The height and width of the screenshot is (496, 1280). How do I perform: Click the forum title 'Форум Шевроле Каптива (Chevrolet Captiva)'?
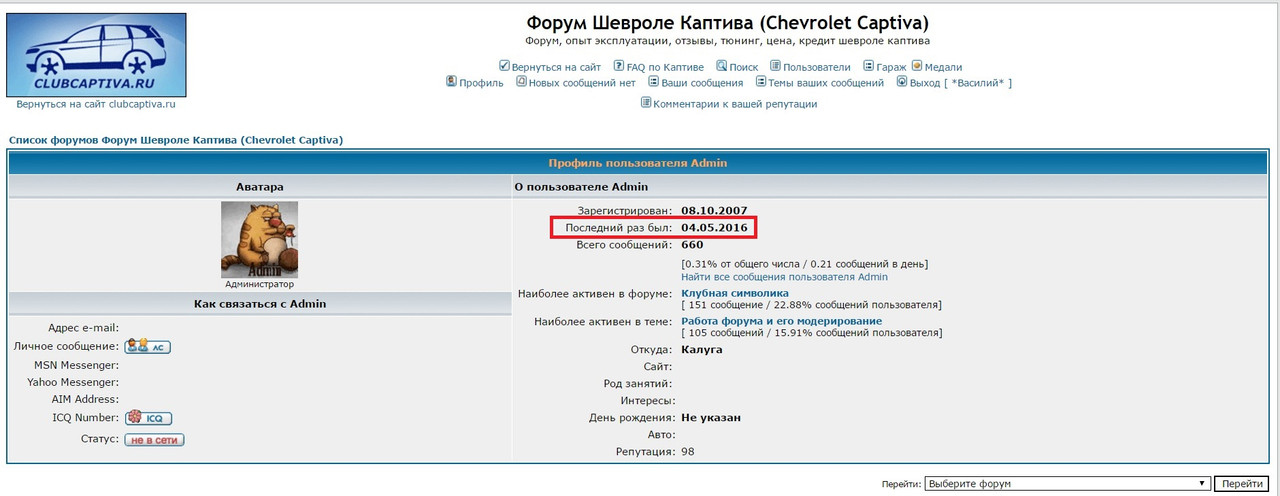click(x=727, y=22)
